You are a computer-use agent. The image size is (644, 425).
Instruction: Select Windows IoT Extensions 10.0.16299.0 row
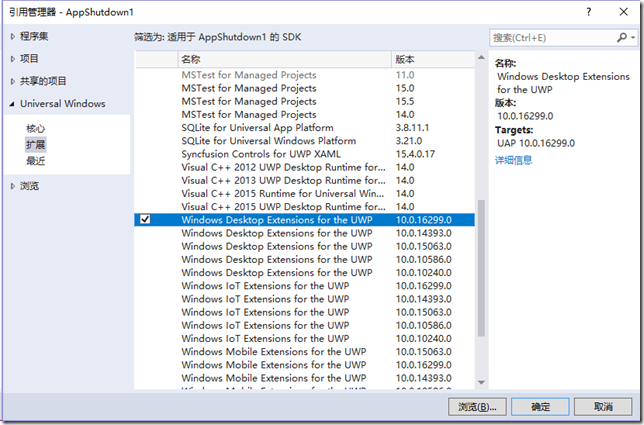pos(305,286)
